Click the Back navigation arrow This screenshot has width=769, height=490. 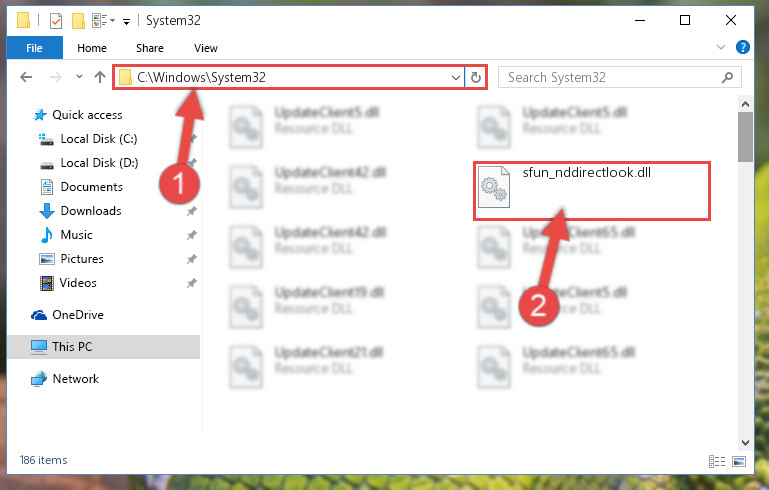[x=26, y=77]
